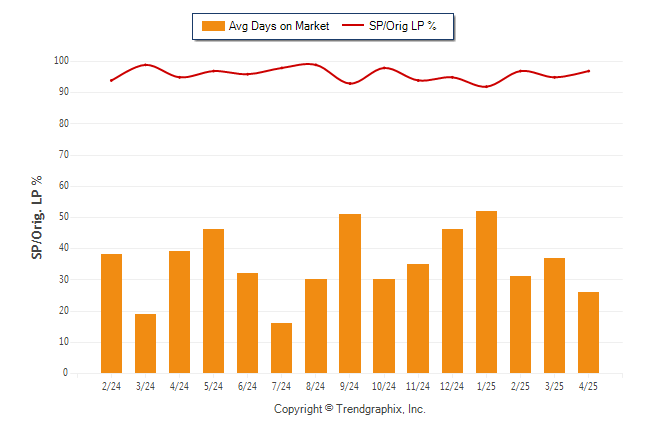Click the 10/24 x-axis label
The width and height of the screenshot is (646, 434).
click(x=384, y=386)
